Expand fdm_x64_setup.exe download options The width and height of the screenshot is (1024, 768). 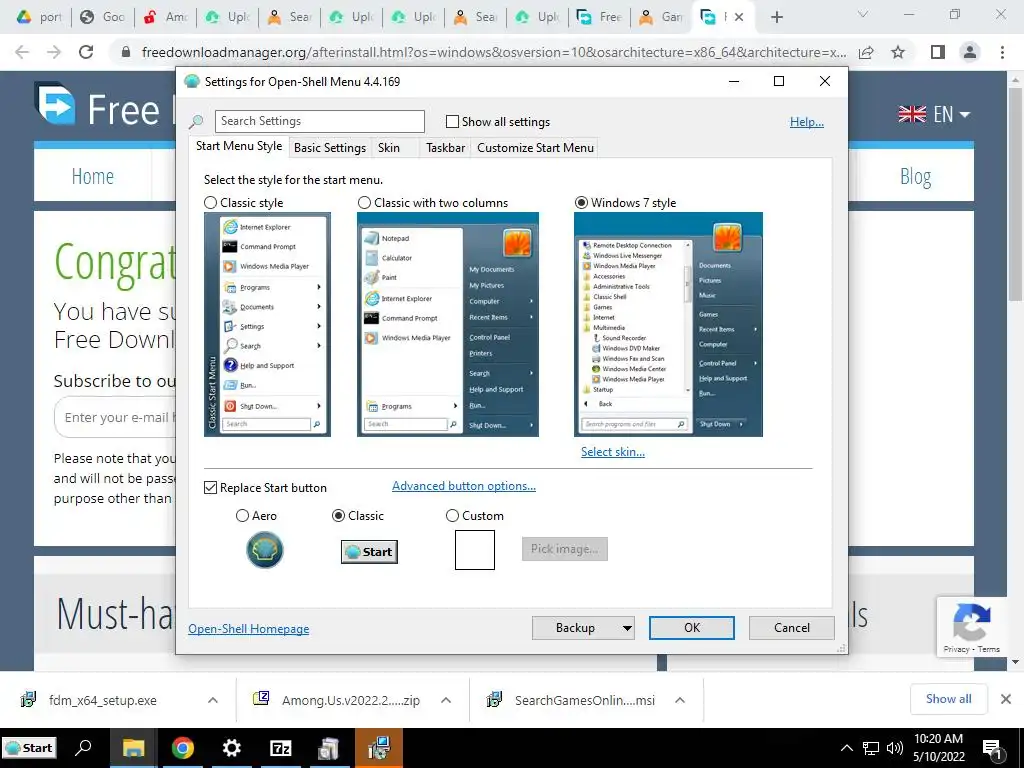pos(213,700)
